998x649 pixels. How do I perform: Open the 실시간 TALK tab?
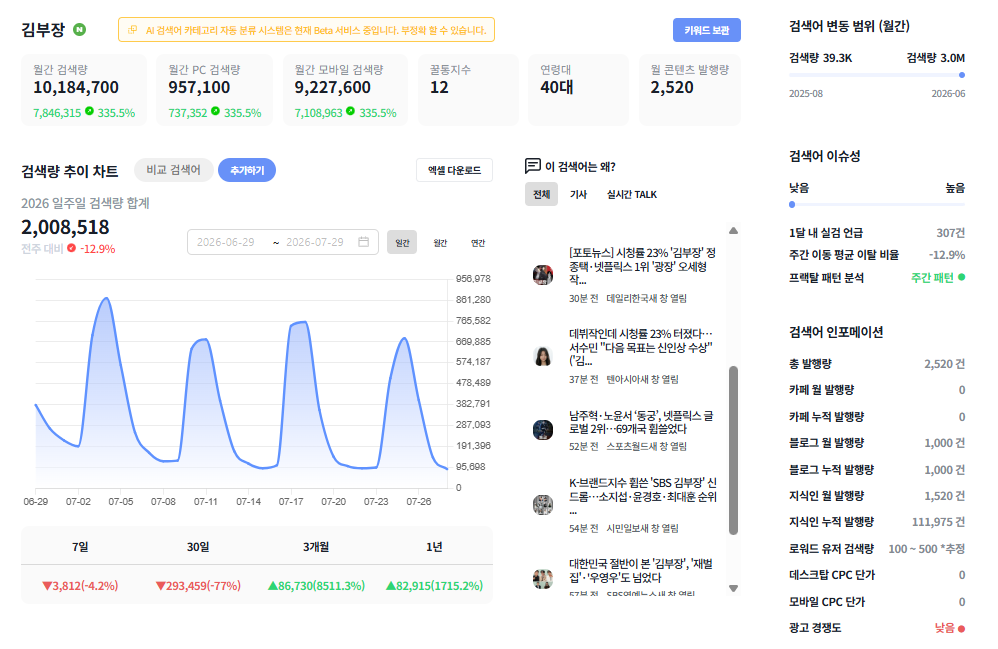tap(632, 194)
